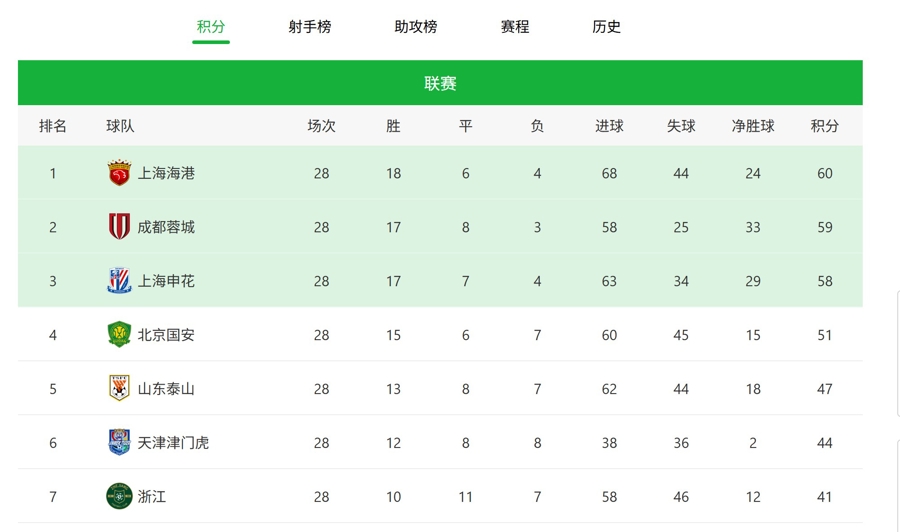Image resolution: width=900 pixels, height=532 pixels.
Task: Open the 山东泰山 team name link
Action: [x=166, y=389]
